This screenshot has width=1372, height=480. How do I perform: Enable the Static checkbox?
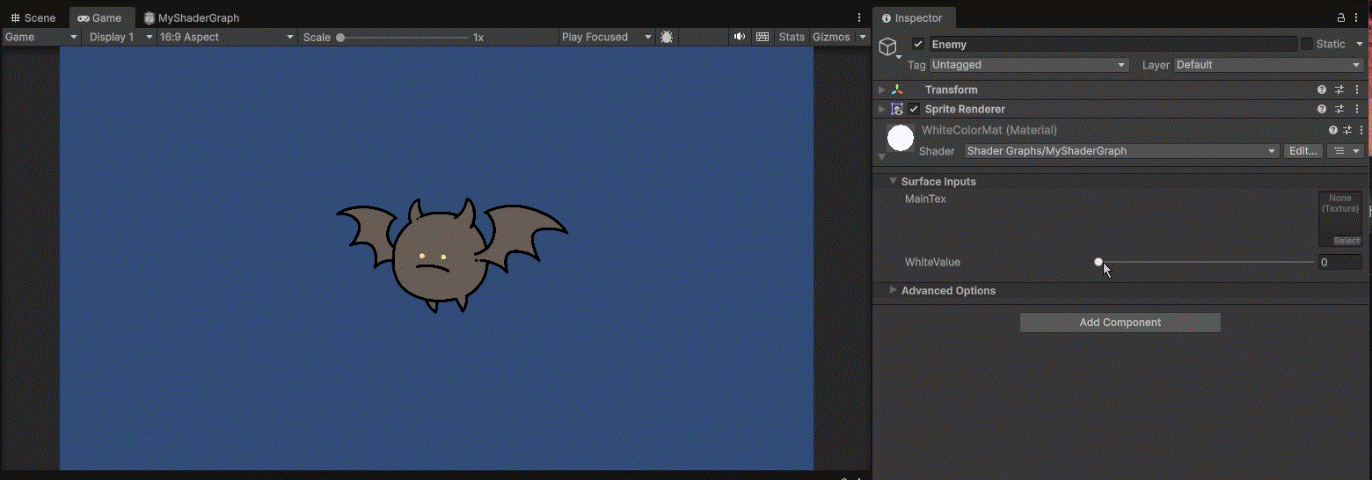tap(1306, 44)
